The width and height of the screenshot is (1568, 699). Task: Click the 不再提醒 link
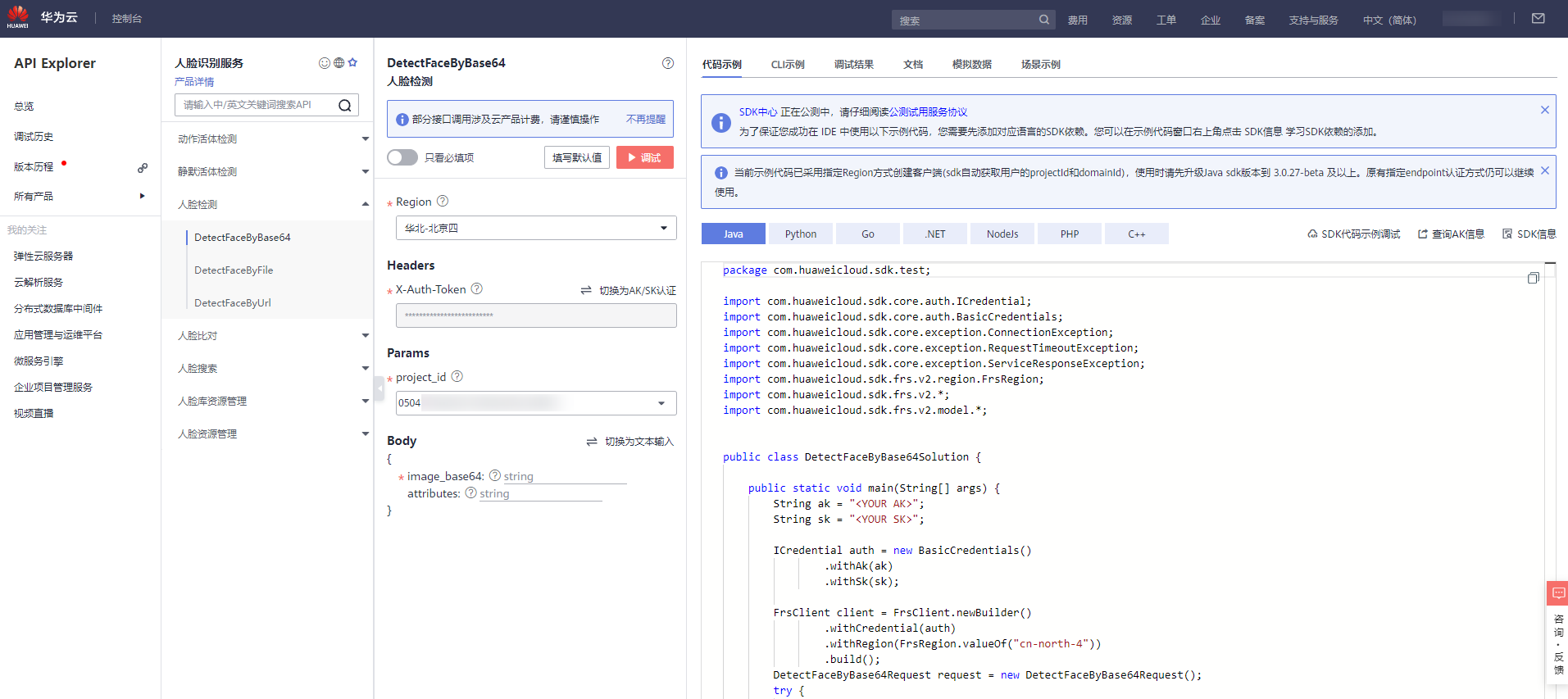click(x=646, y=120)
